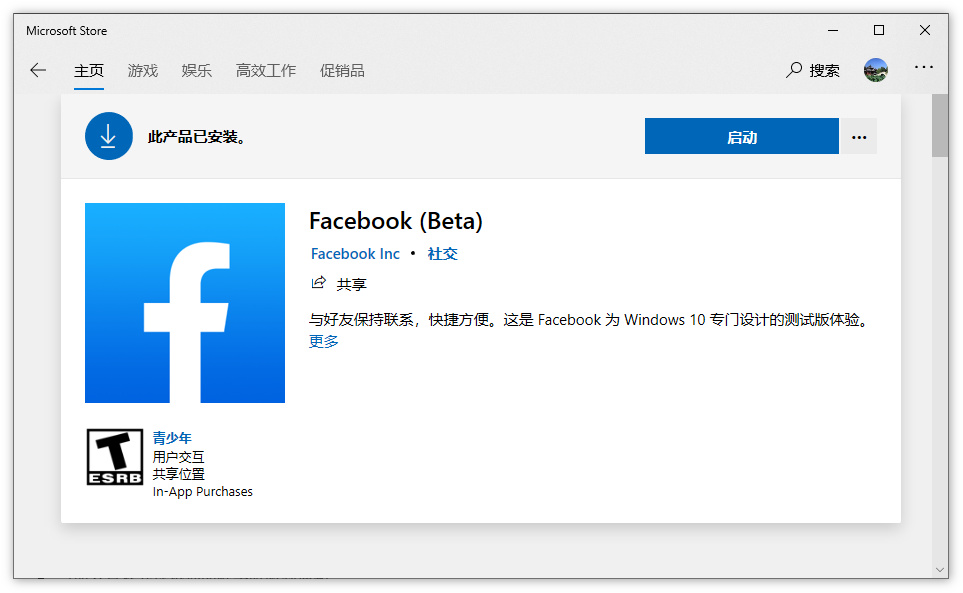
Task: Switch to the 游戏 tab
Action: click(x=142, y=70)
